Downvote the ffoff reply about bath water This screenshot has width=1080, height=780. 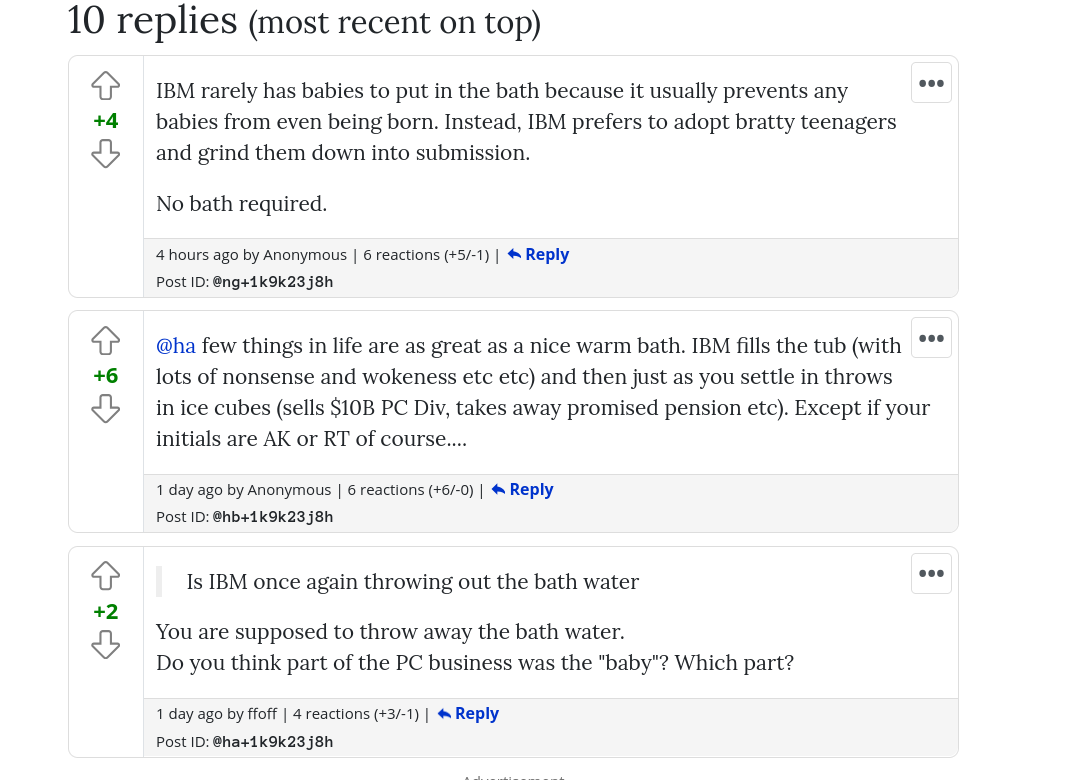(105, 645)
